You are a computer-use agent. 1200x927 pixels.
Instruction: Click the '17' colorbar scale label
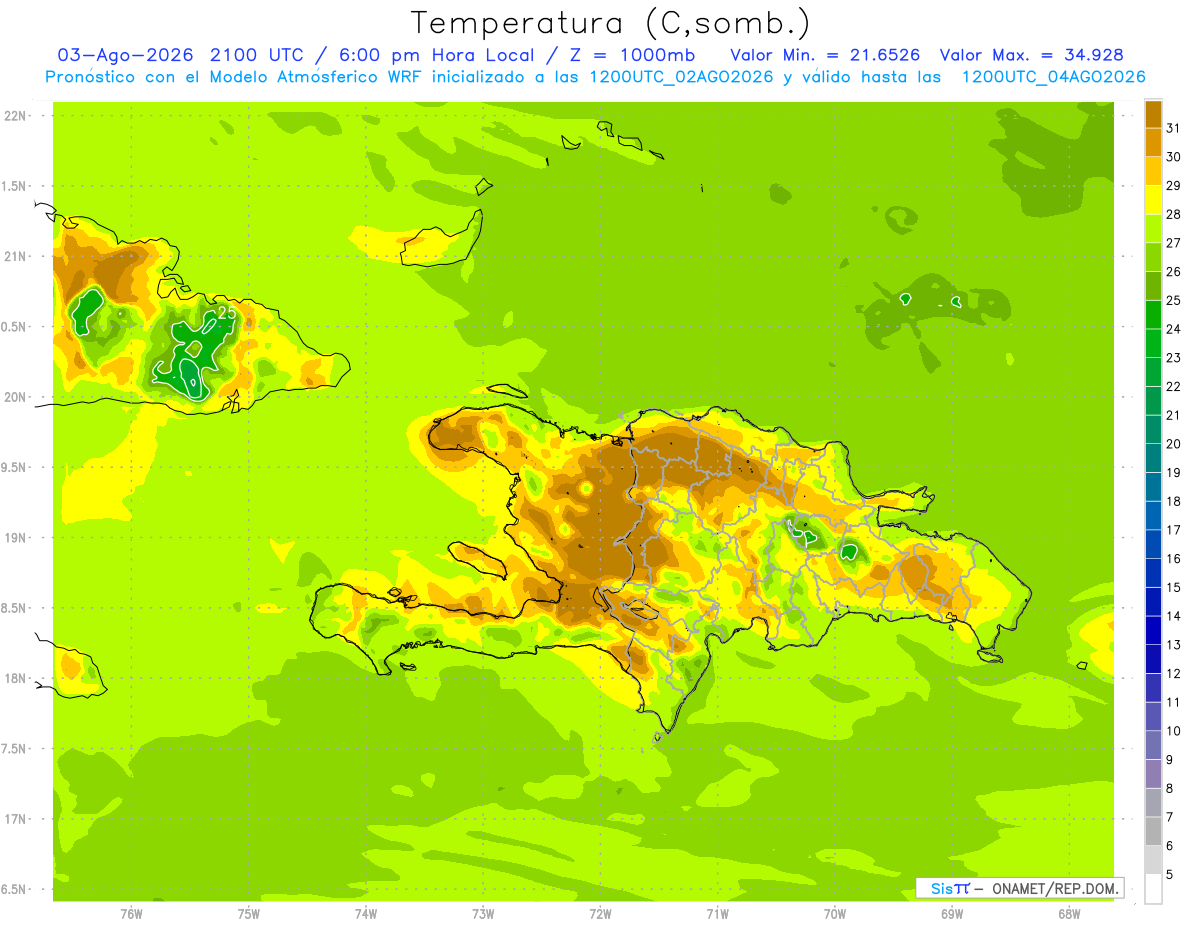point(1174,530)
